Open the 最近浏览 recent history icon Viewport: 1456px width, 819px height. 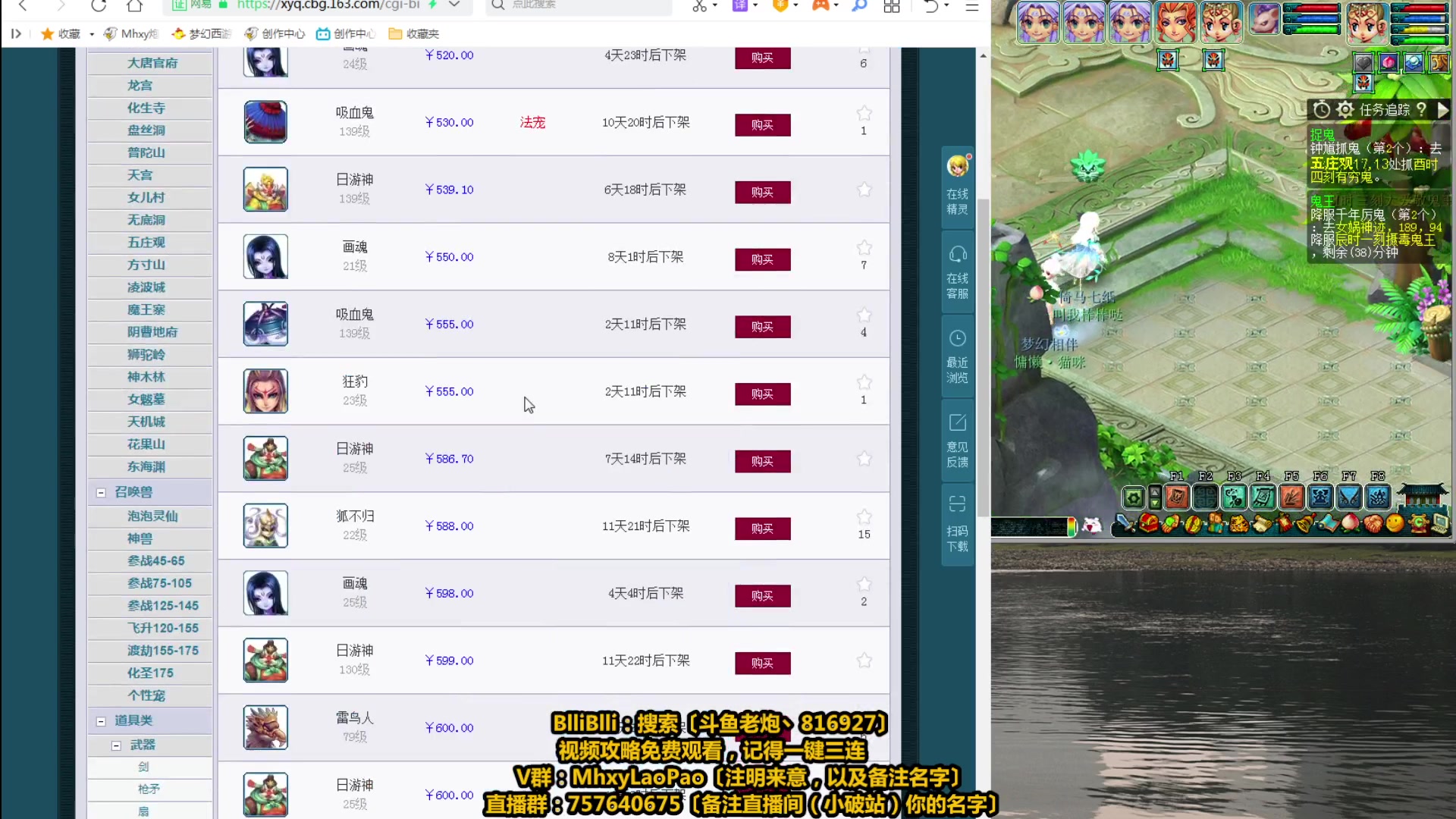[x=957, y=356]
